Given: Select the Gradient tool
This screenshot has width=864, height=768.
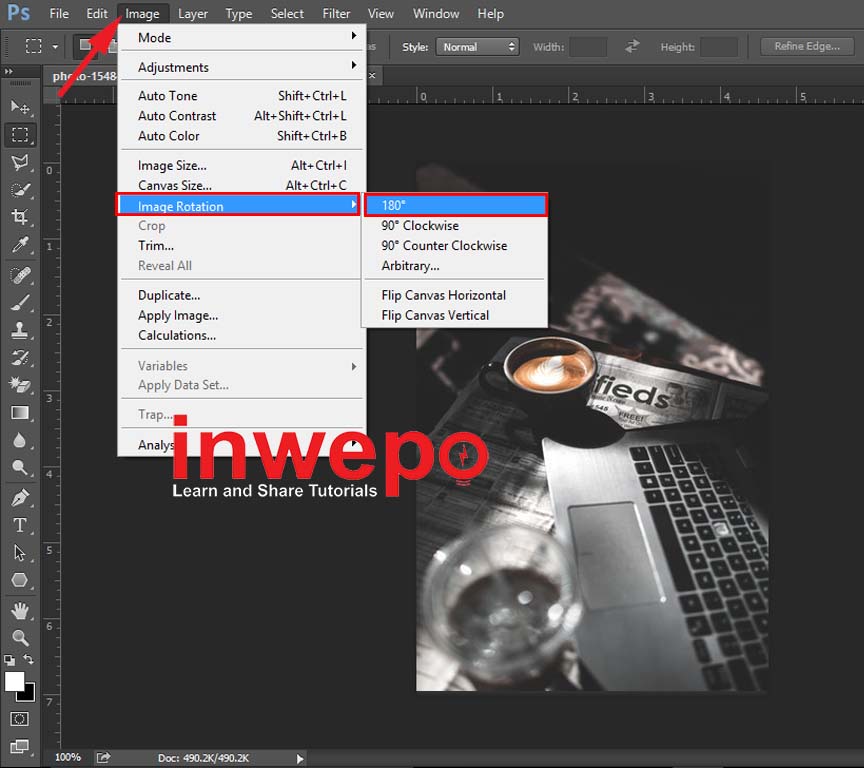Looking at the screenshot, I should (20, 413).
